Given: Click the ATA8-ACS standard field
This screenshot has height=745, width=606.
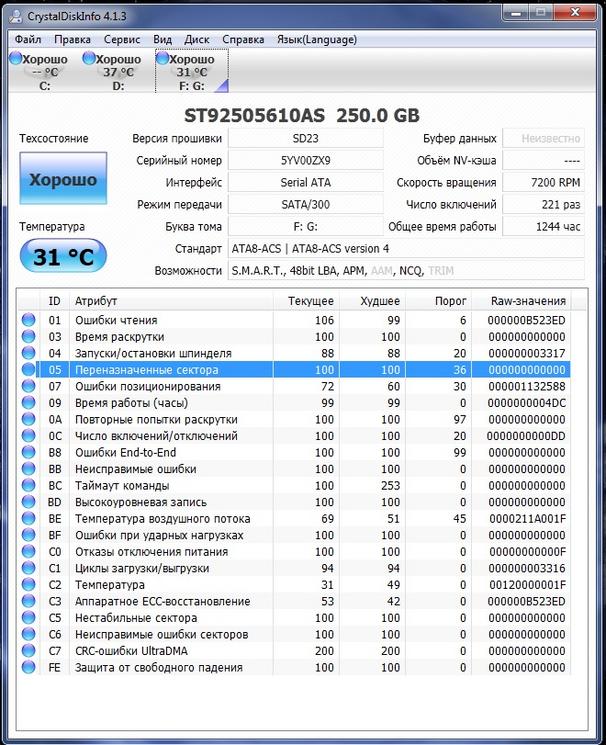Looking at the screenshot, I should (406, 248).
